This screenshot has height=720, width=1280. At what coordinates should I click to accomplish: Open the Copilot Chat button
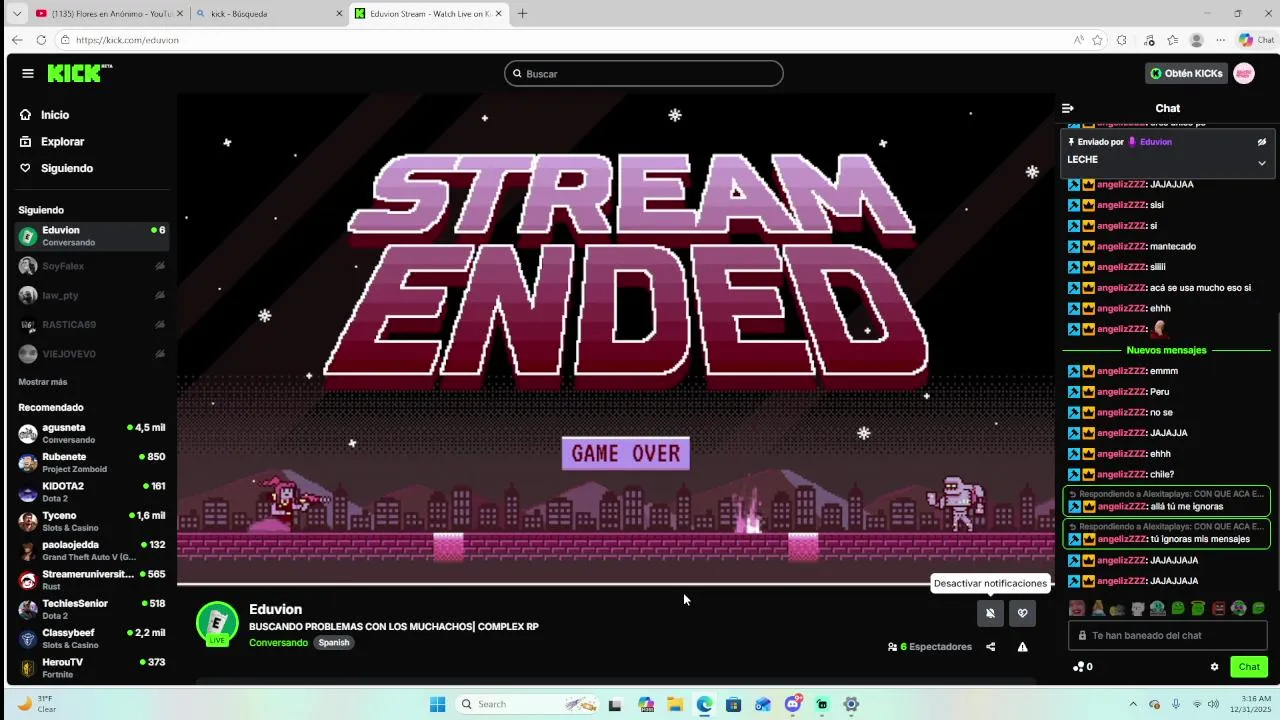coord(1256,40)
